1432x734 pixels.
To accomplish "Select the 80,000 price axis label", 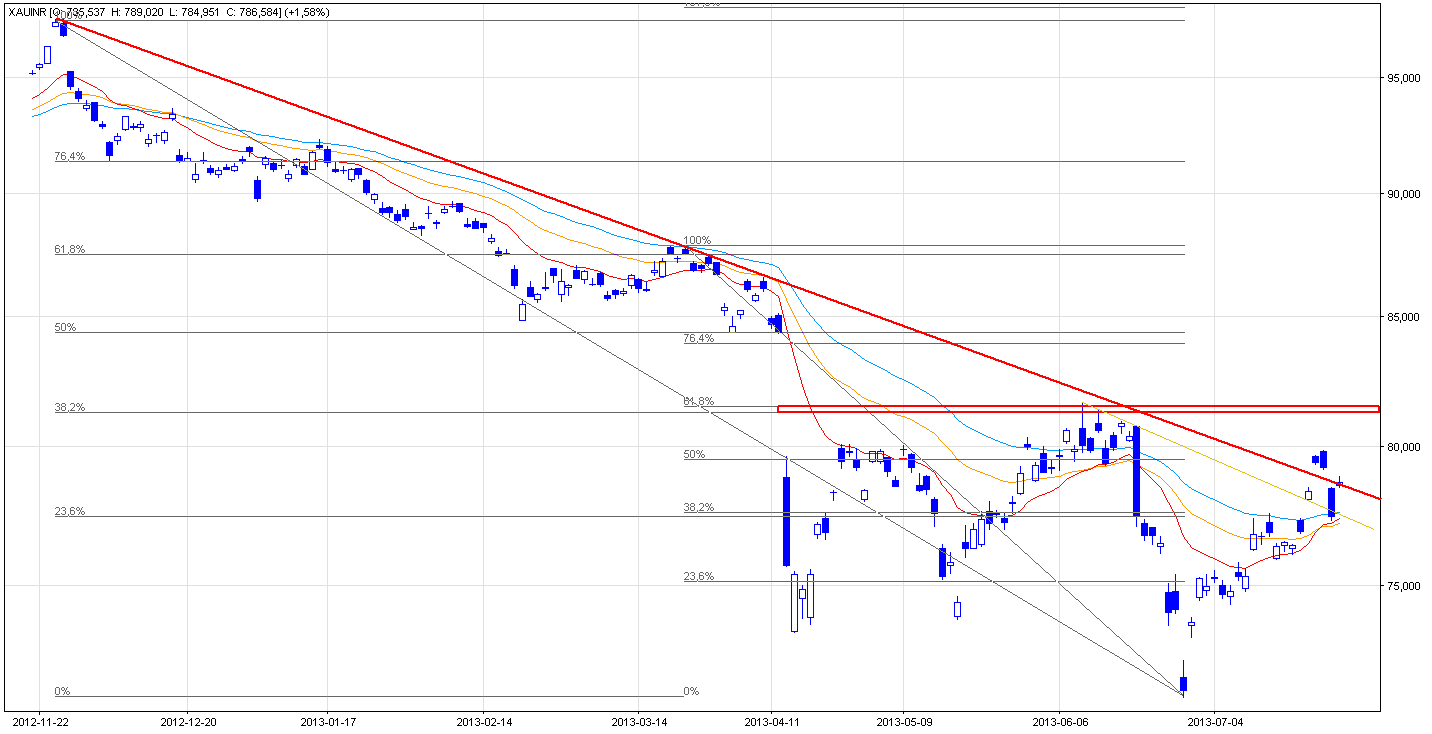I will point(1403,447).
